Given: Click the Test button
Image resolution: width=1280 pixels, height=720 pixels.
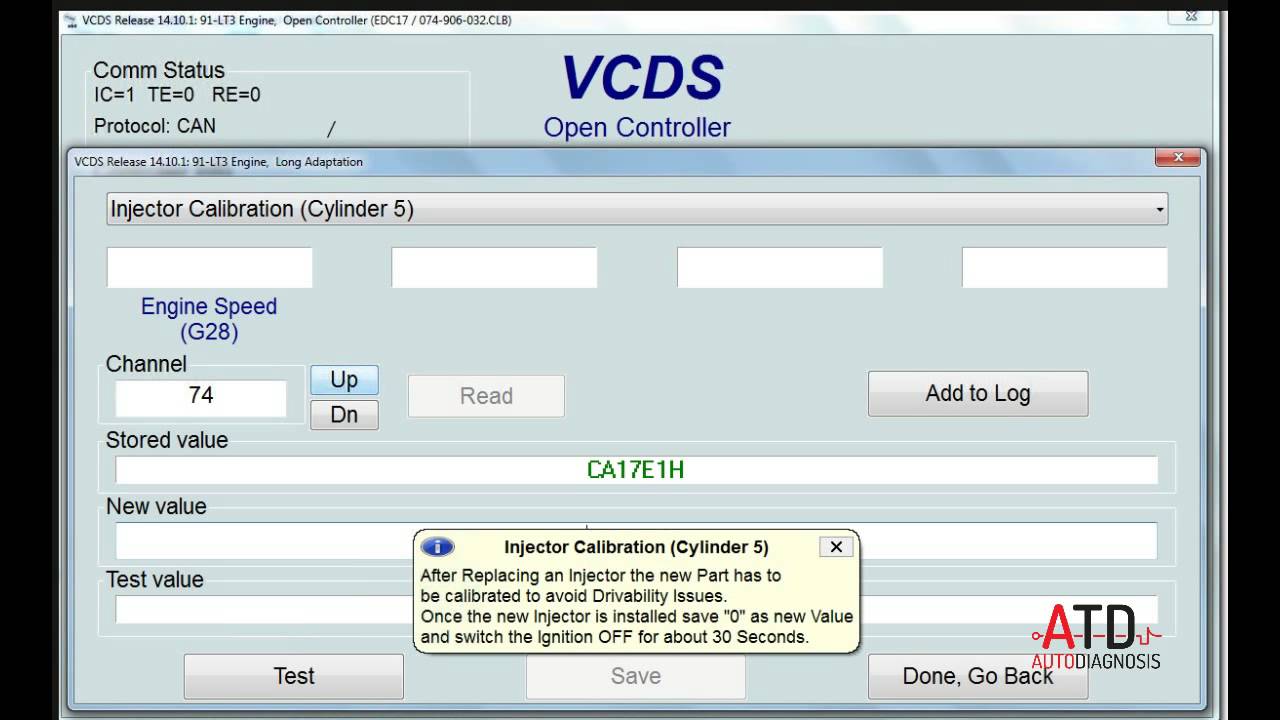Looking at the screenshot, I should click(294, 677).
